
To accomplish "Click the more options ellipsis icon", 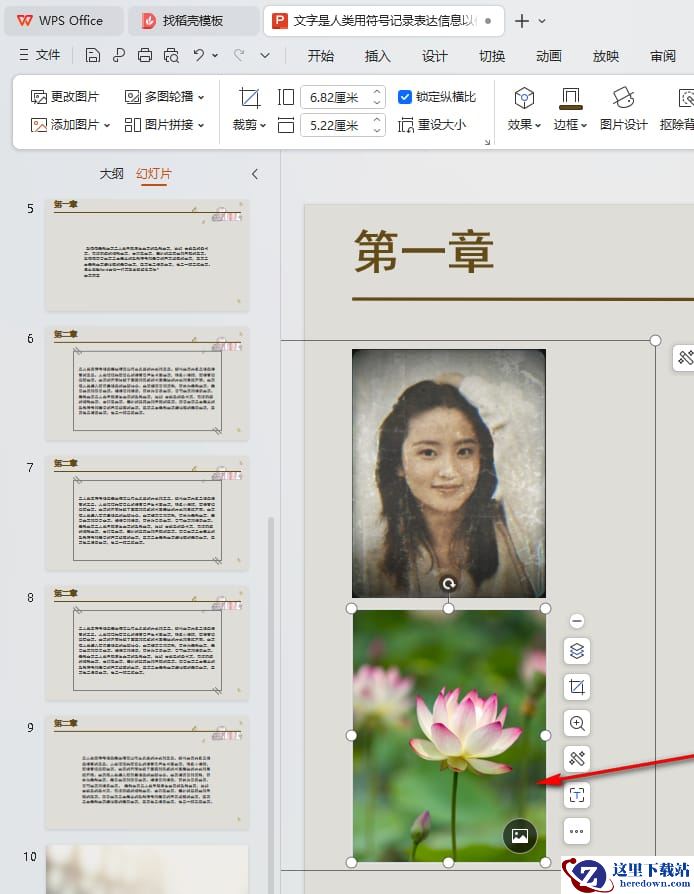I will coord(577,831).
